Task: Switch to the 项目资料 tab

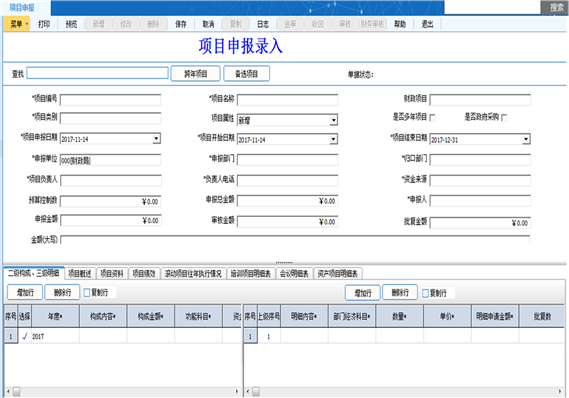Action: tap(112, 274)
